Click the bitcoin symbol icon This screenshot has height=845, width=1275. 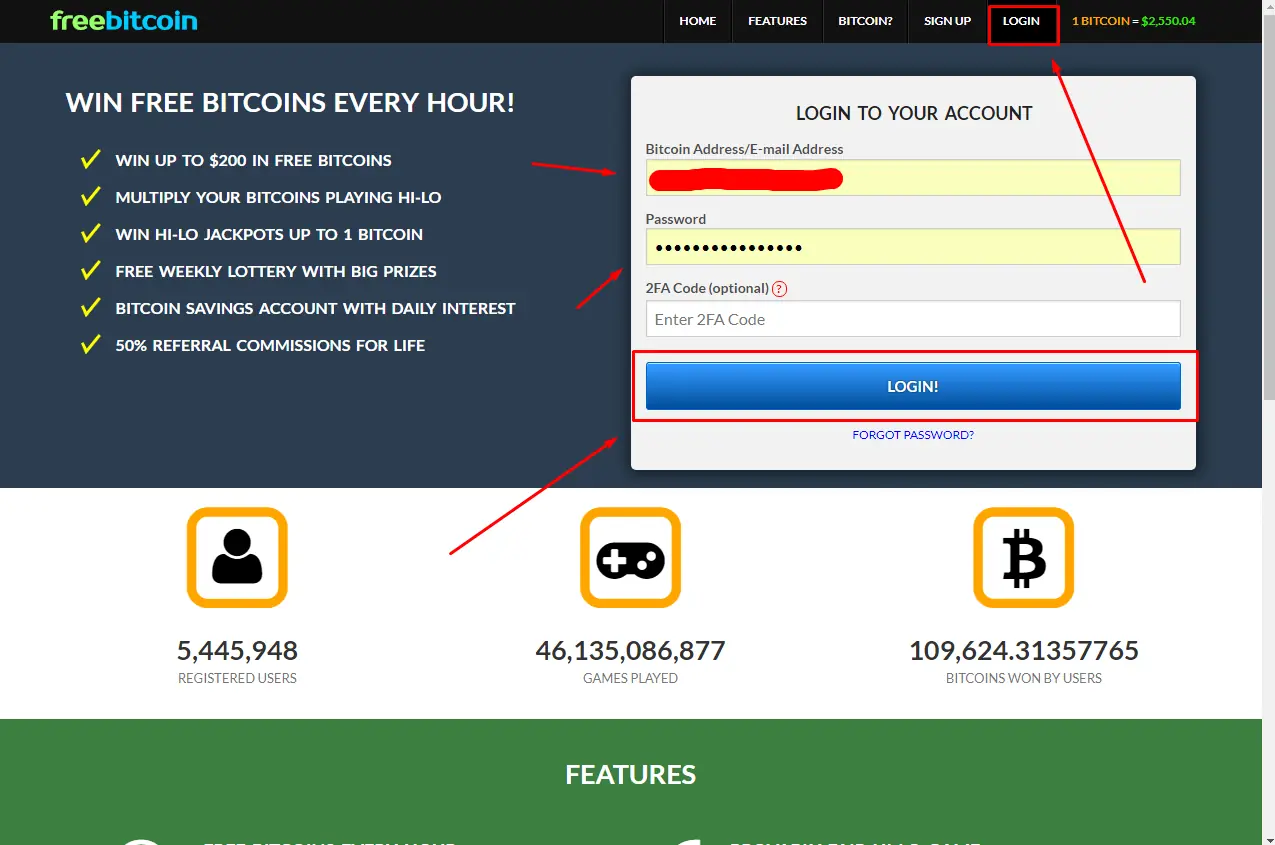point(1023,557)
